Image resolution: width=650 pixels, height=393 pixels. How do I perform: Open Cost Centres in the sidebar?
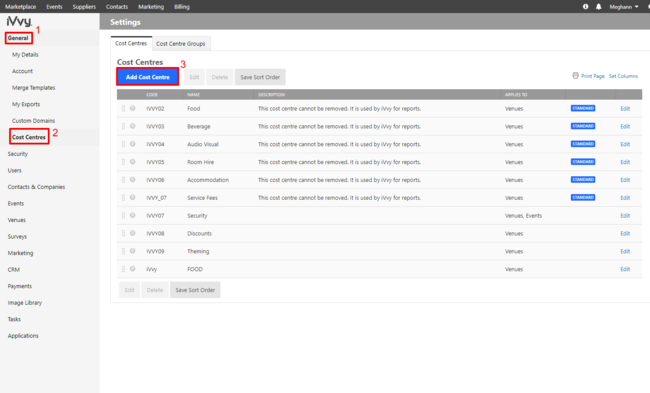click(x=29, y=137)
